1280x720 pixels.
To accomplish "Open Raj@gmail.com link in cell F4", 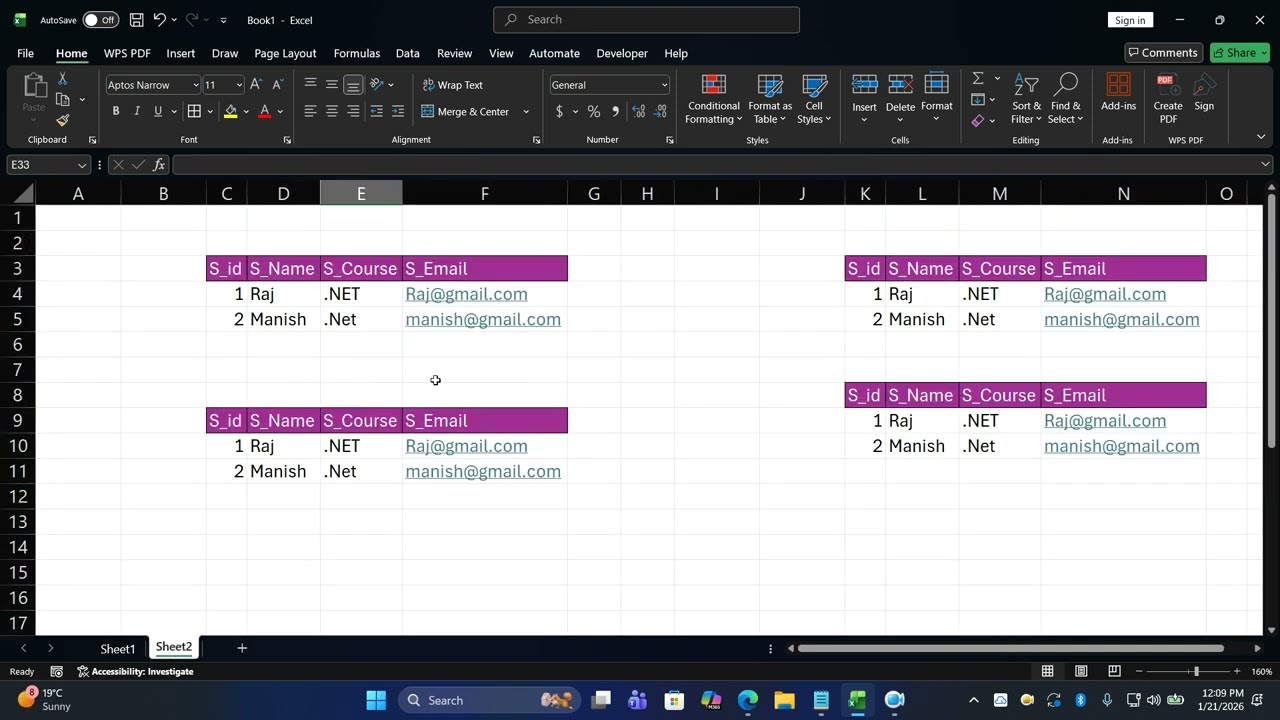I will (x=466, y=294).
